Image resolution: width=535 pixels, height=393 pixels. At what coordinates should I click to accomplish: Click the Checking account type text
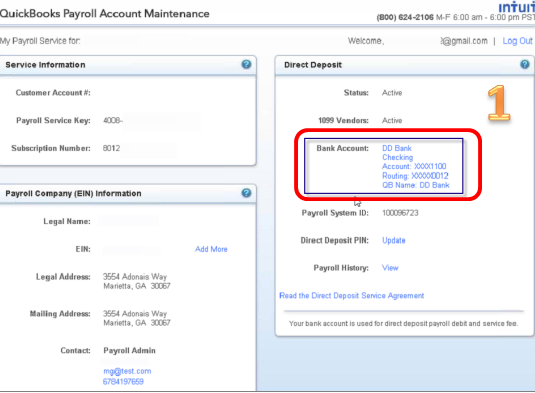coord(397,157)
